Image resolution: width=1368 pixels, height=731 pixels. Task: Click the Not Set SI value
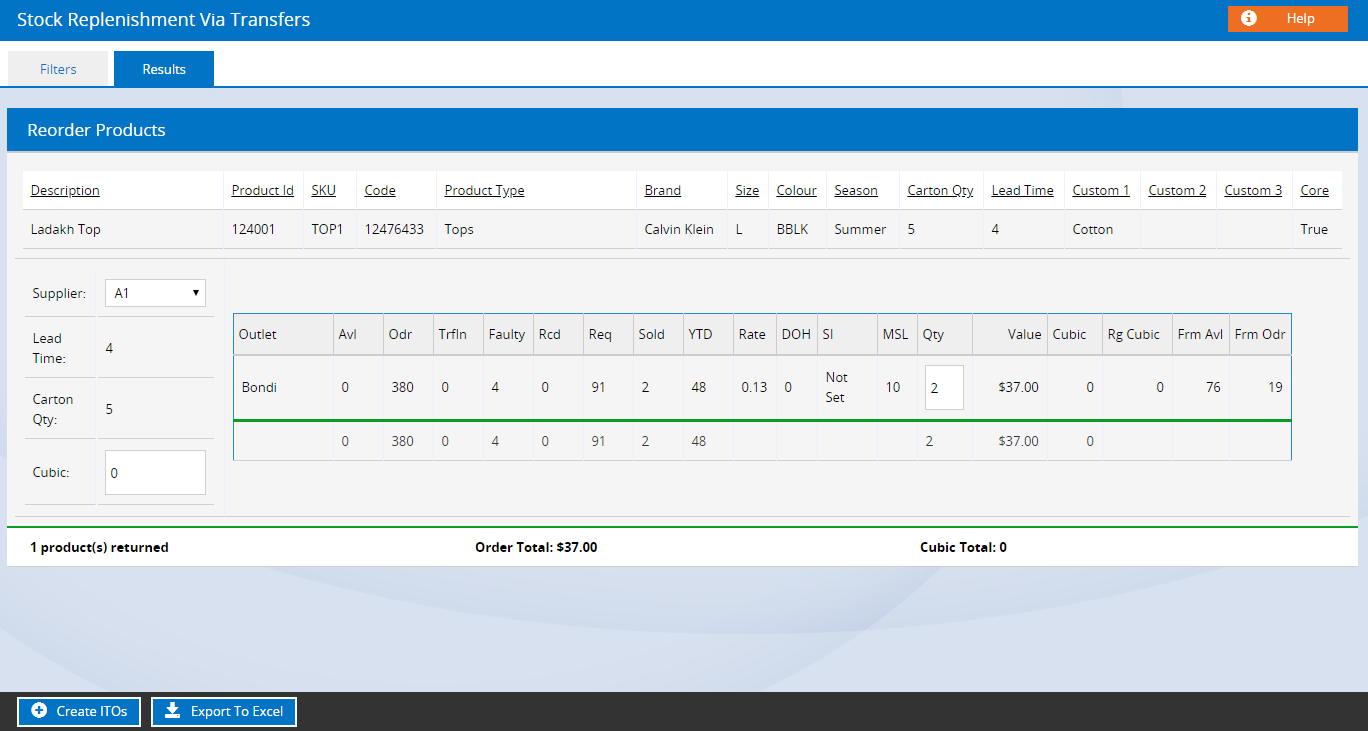pyautogui.click(x=836, y=387)
